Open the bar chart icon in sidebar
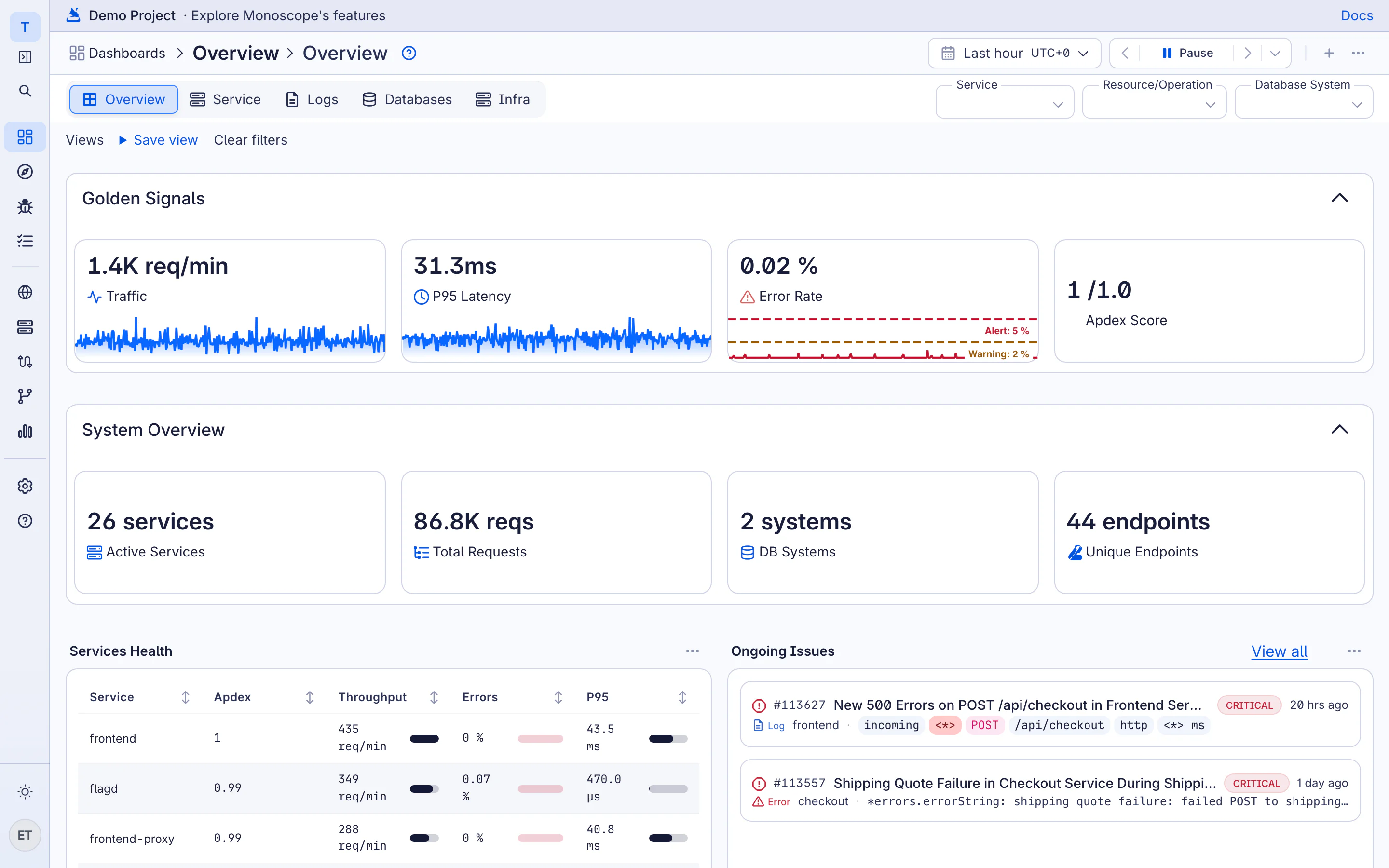 [x=25, y=431]
